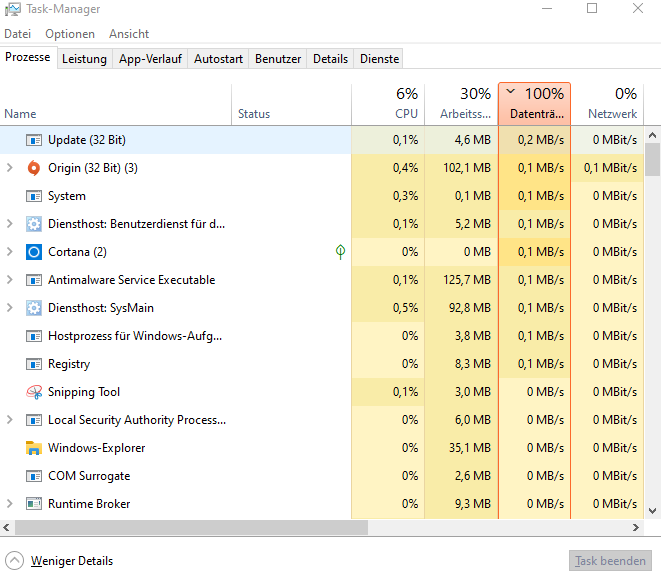This screenshot has width=661, height=582.
Task: Click the vertical scrollbar down arrow
Action: [653, 511]
